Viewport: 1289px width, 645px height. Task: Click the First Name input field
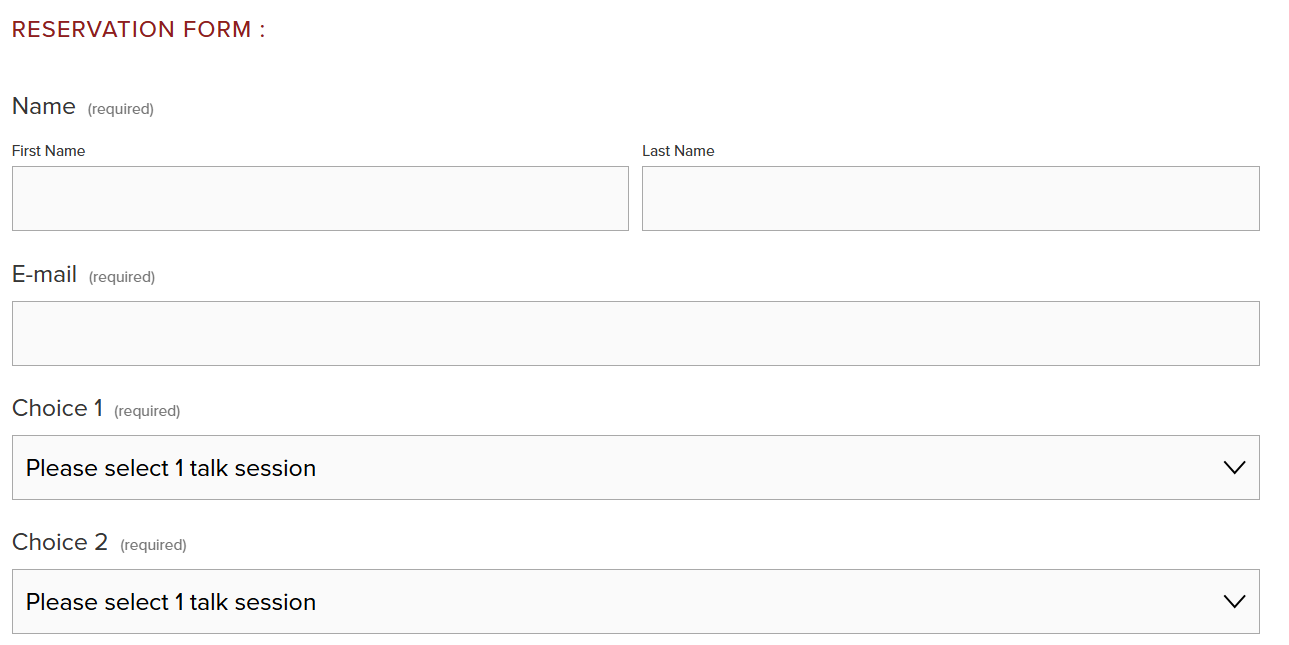coord(320,198)
